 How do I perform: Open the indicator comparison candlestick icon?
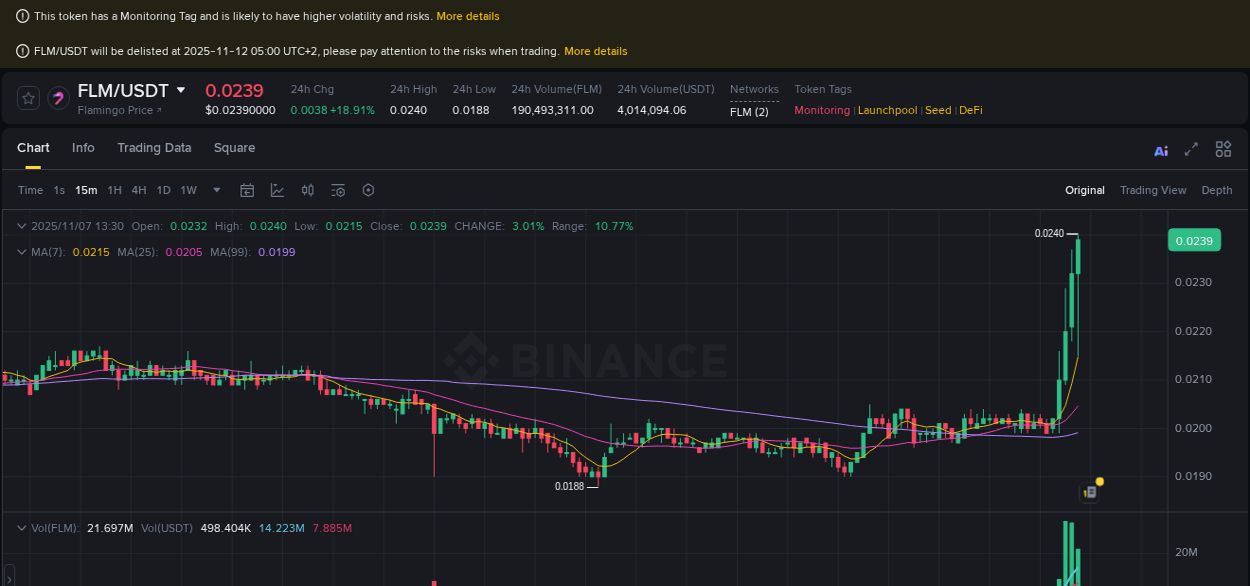tap(307, 190)
